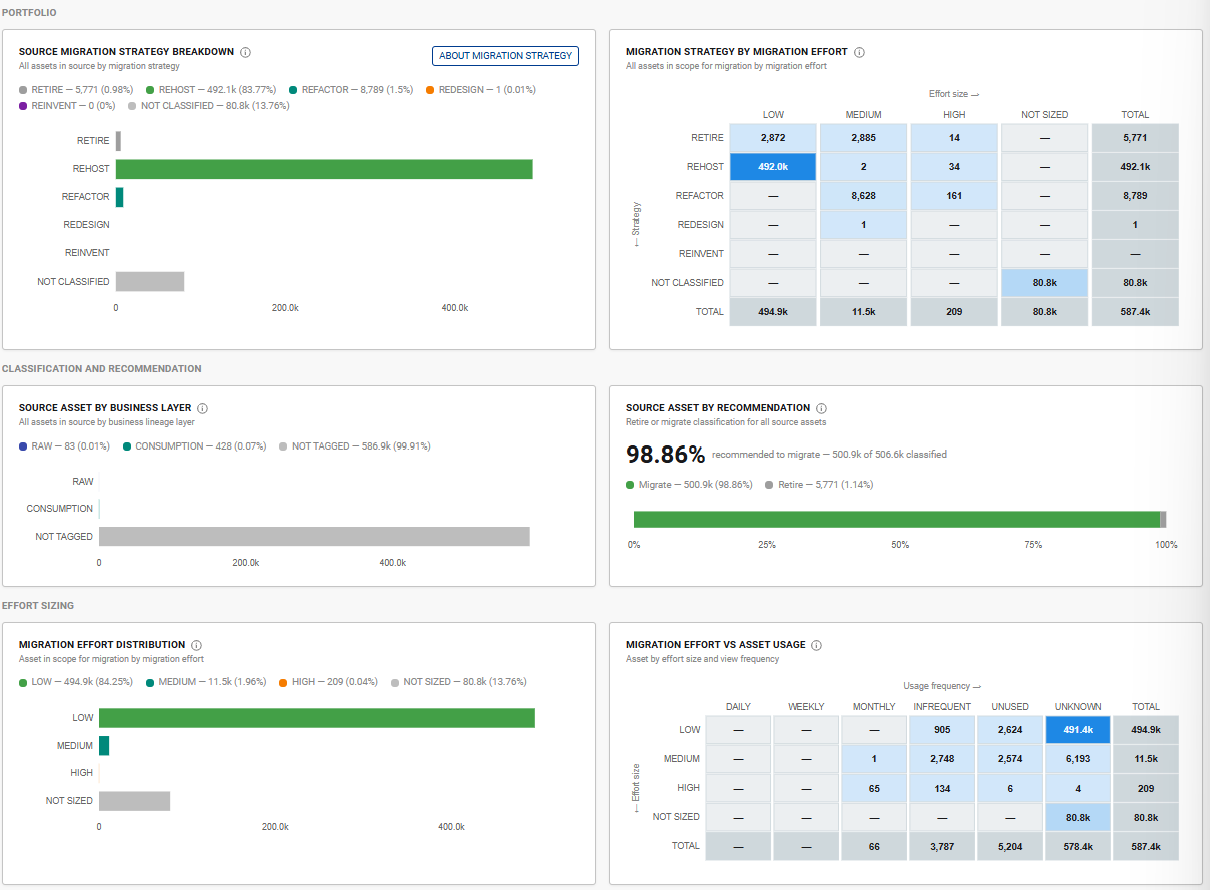Viewport: 1210px width, 890px height.
Task: Toggle CONSUMPTION legend entry in business layer chart
Action: 195,446
